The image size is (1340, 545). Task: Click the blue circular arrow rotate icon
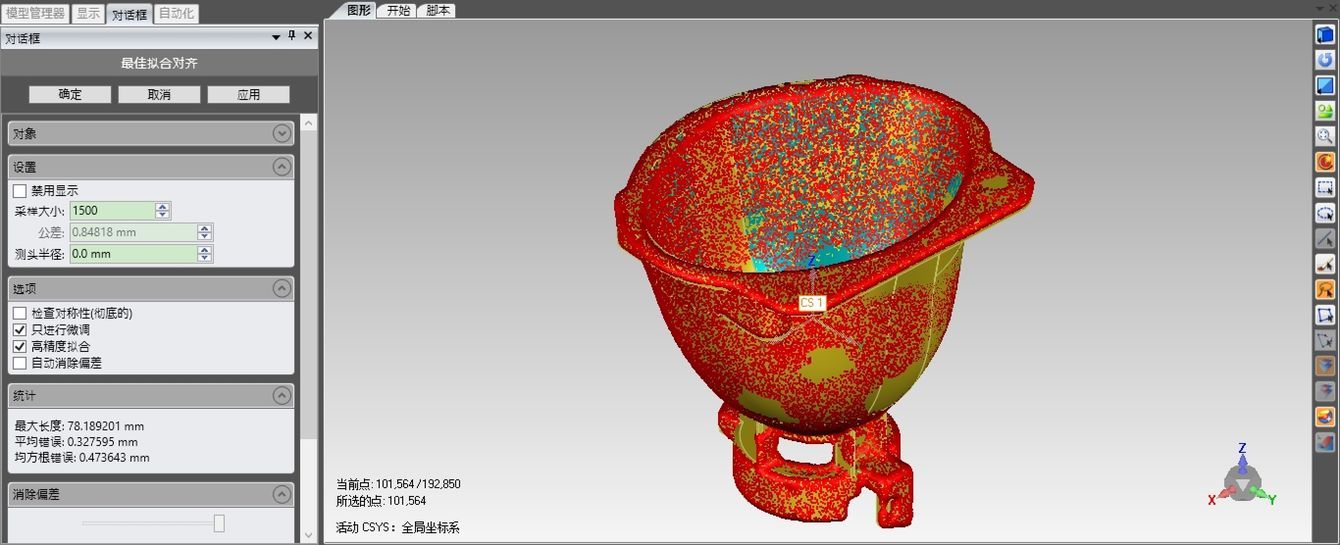point(1325,61)
